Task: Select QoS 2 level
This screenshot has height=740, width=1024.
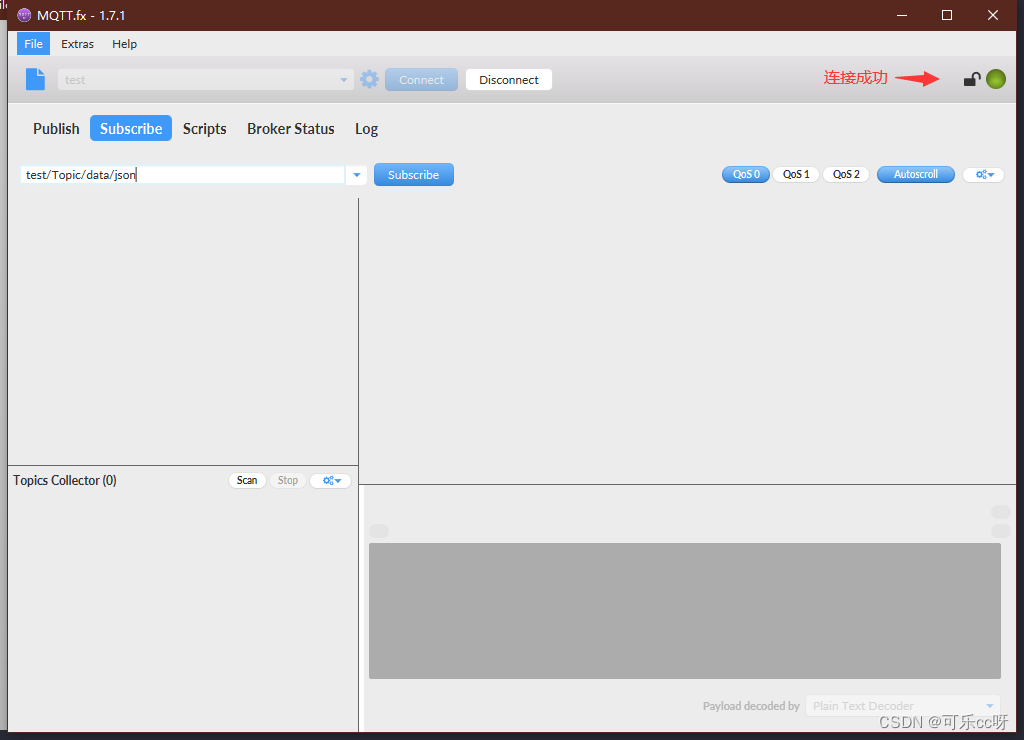Action: pyautogui.click(x=846, y=174)
